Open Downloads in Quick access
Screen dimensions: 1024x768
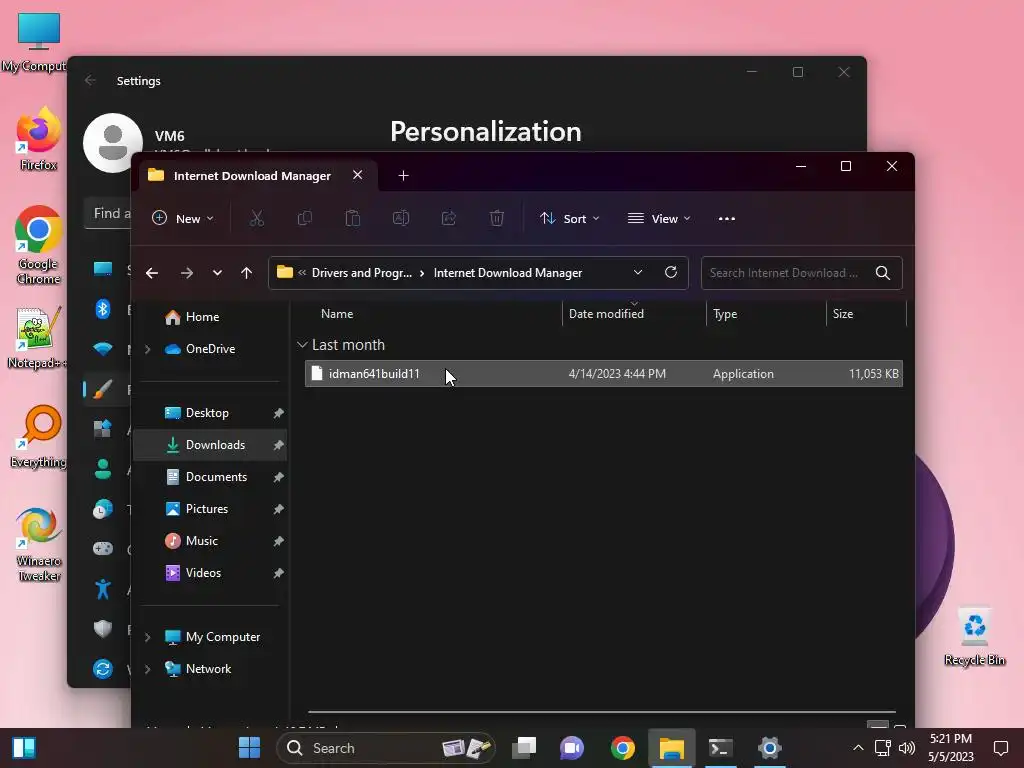(x=210, y=445)
